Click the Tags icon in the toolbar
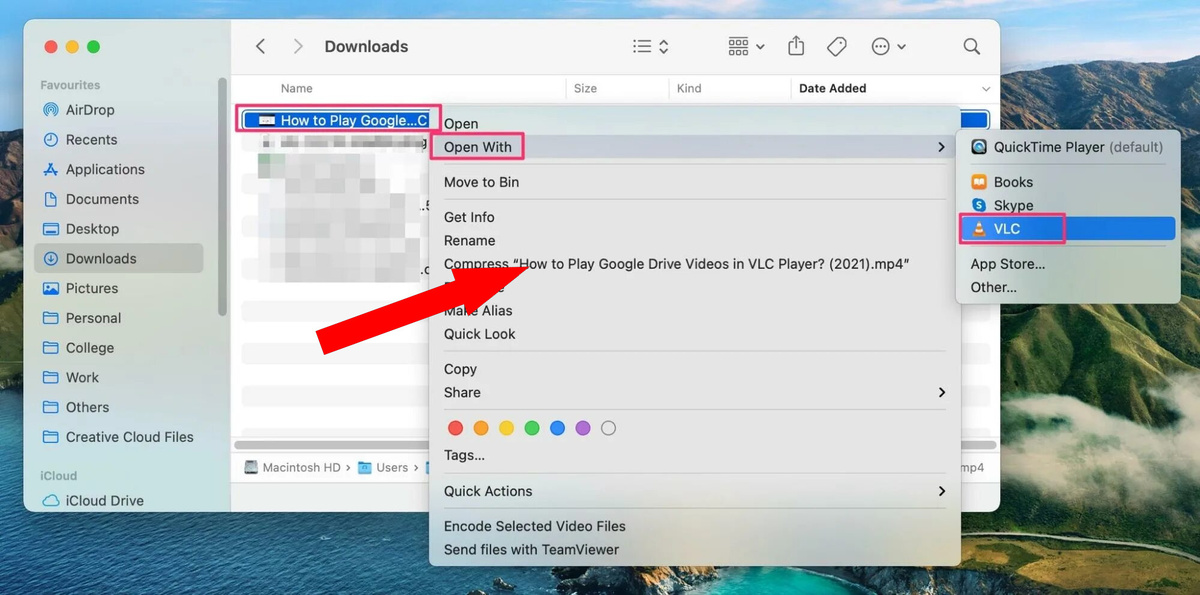The height and width of the screenshot is (595, 1200). [x=837, y=46]
